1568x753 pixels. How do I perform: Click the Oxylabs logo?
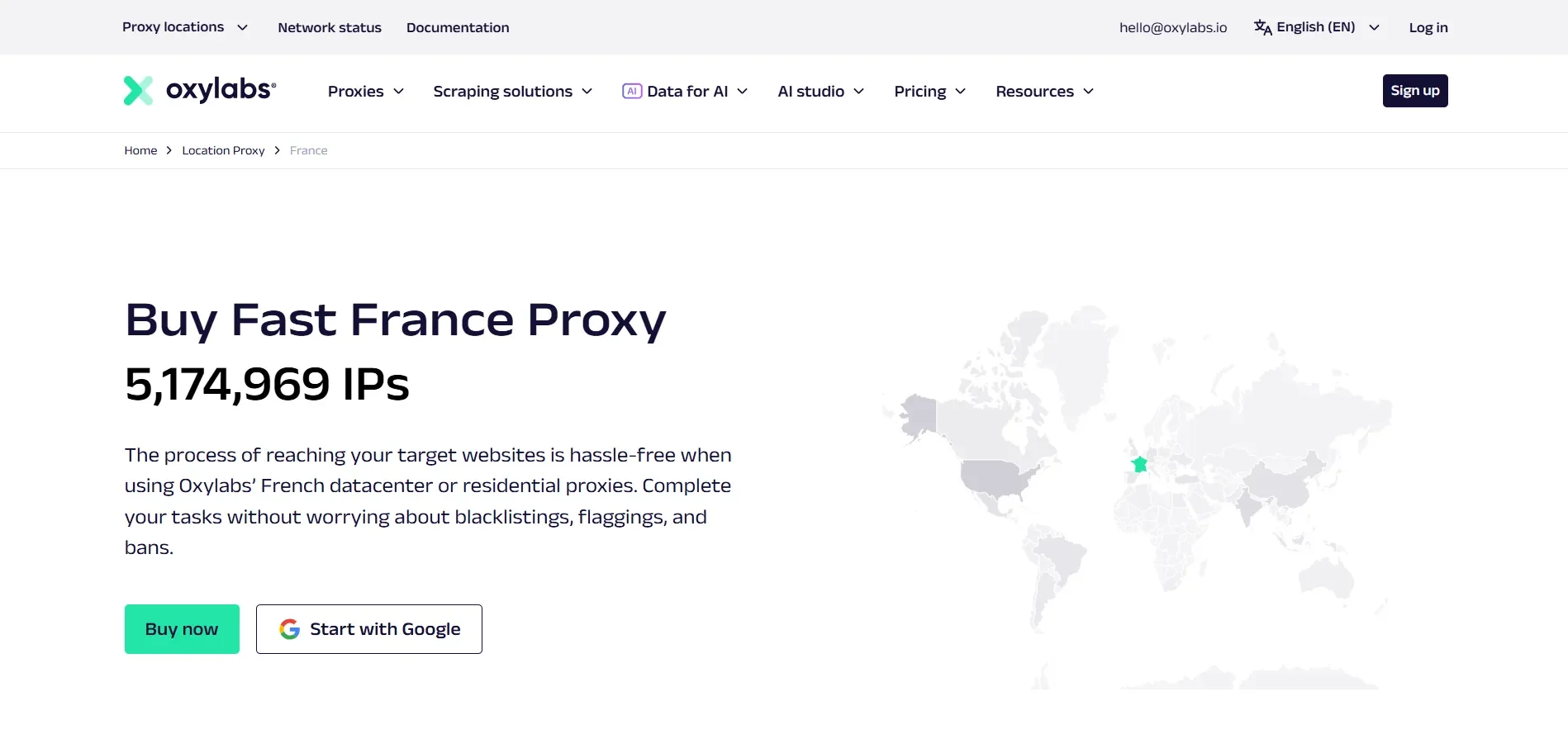[x=198, y=90]
